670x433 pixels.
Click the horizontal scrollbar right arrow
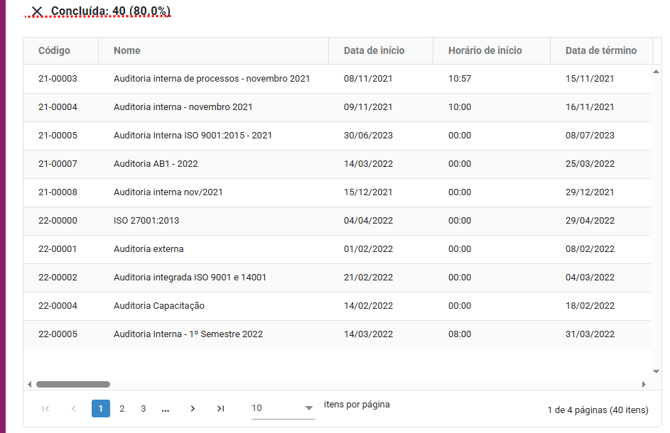[x=644, y=384]
